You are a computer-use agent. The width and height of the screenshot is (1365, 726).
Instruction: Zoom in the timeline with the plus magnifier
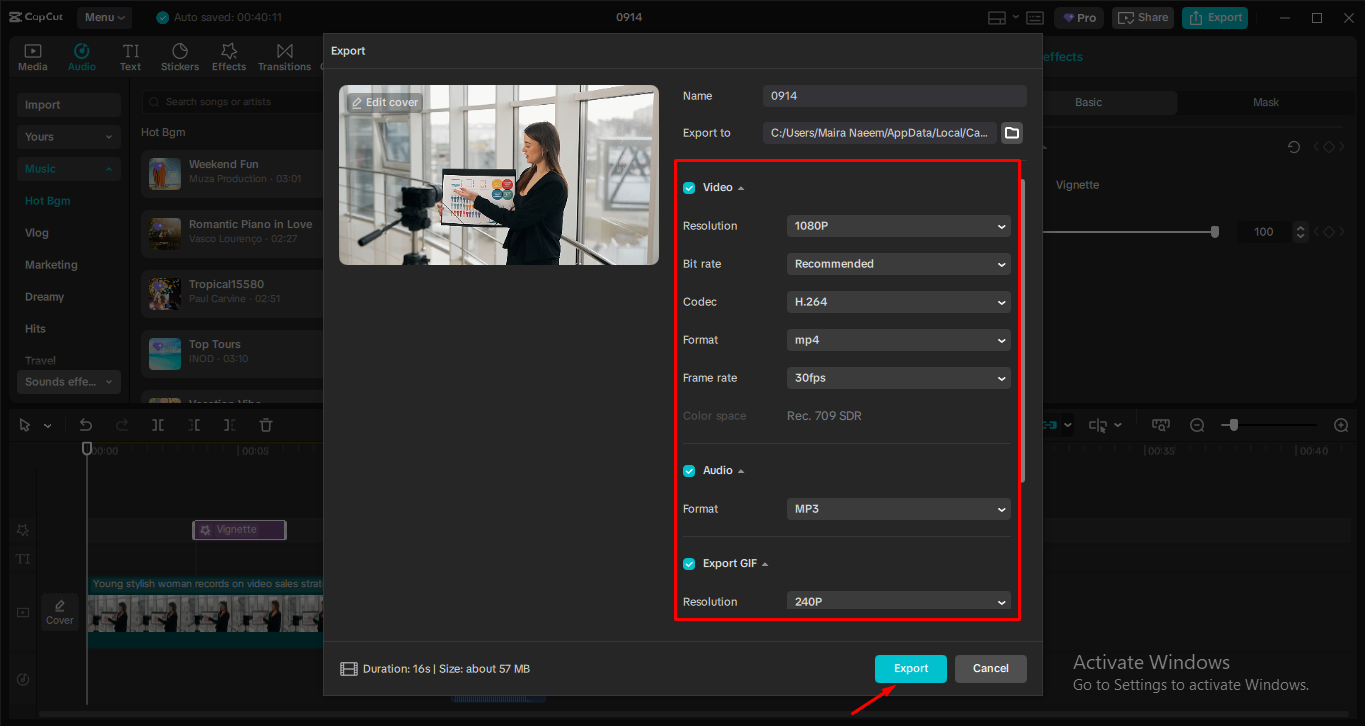point(1342,425)
